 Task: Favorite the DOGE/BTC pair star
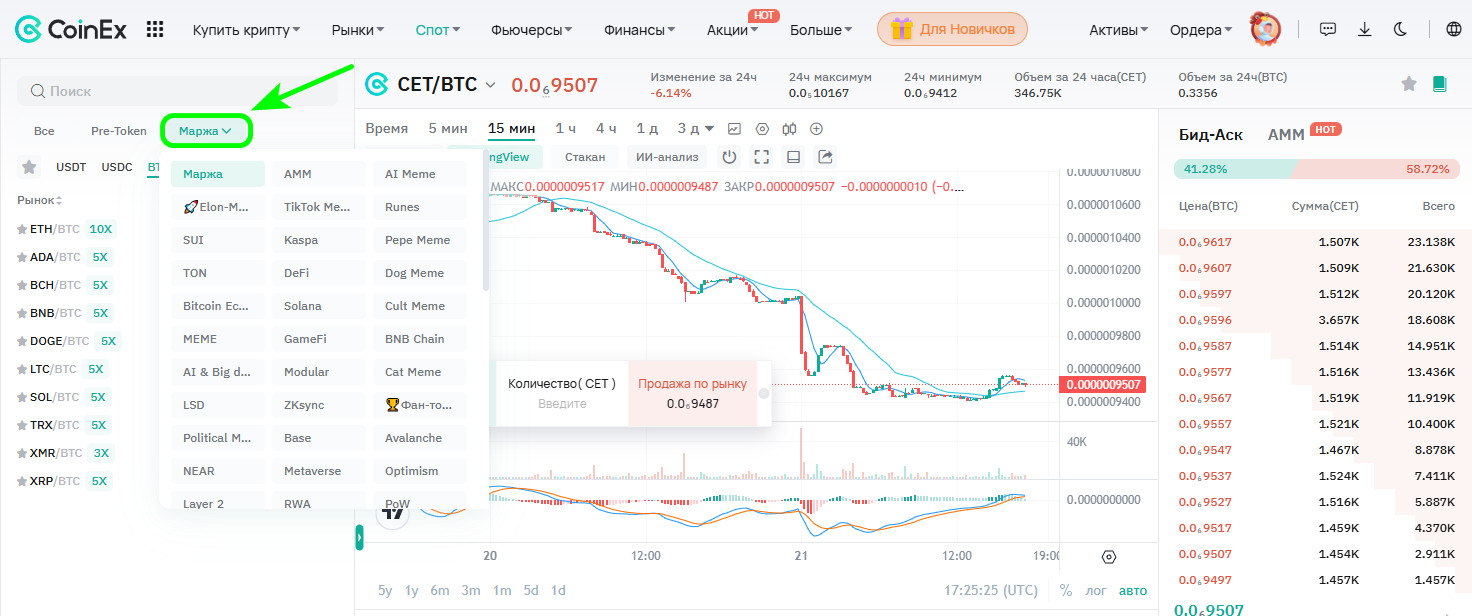pyautogui.click(x=22, y=341)
